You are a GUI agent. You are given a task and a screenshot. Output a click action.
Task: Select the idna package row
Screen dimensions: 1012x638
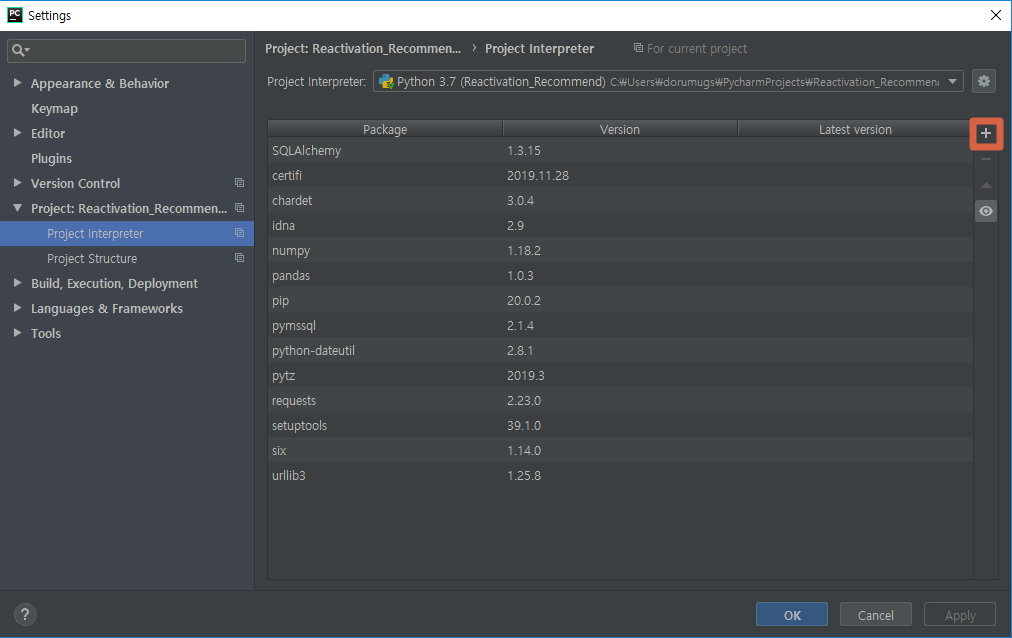pyautogui.click(x=620, y=225)
